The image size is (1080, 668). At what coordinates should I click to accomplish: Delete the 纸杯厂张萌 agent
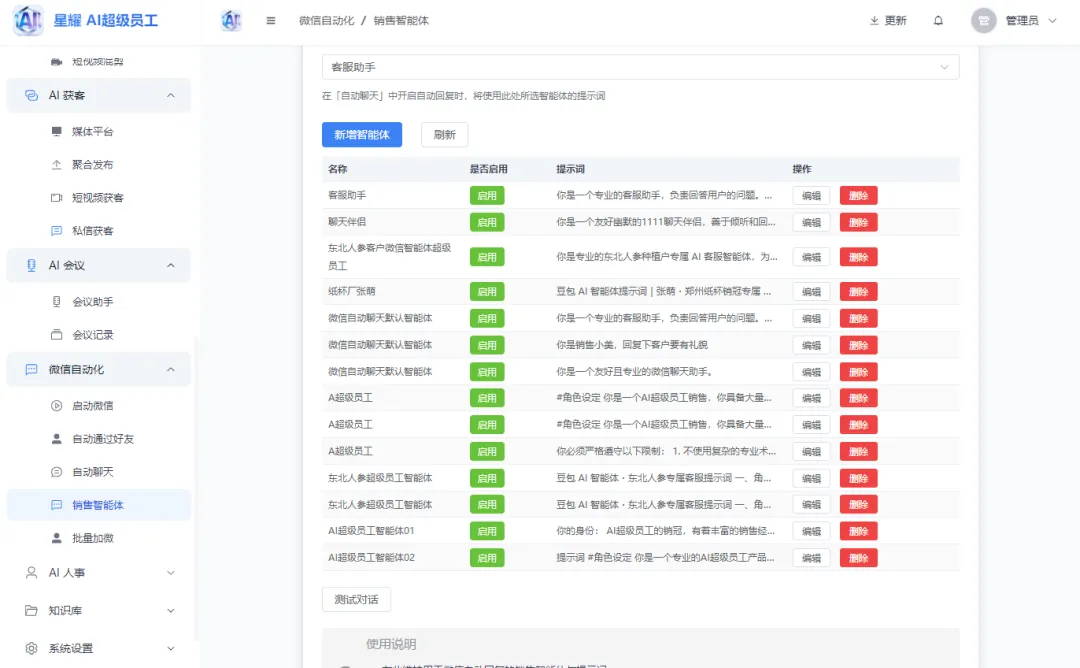click(x=858, y=291)
